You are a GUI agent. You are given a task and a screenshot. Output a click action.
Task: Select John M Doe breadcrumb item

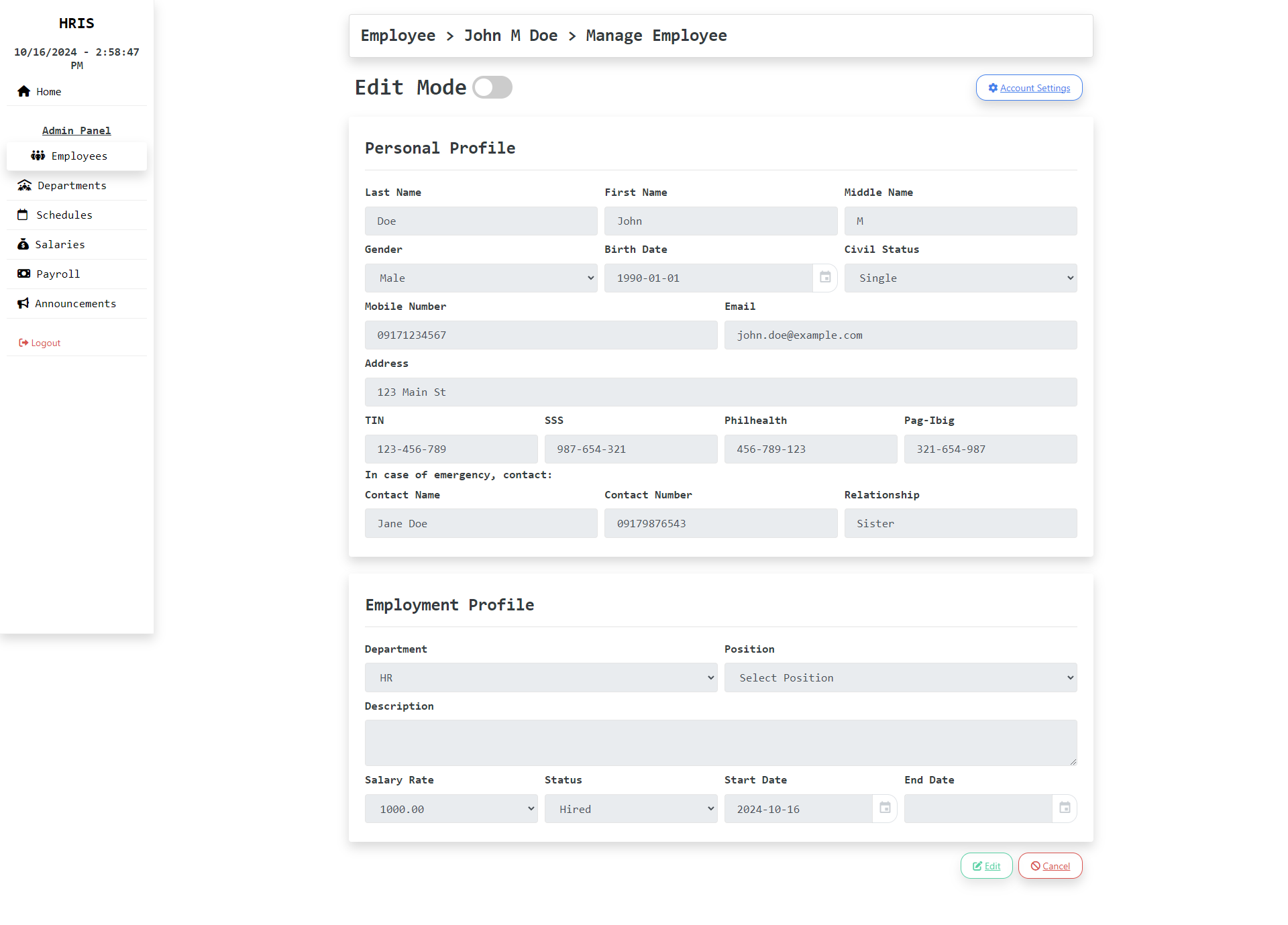511,36
